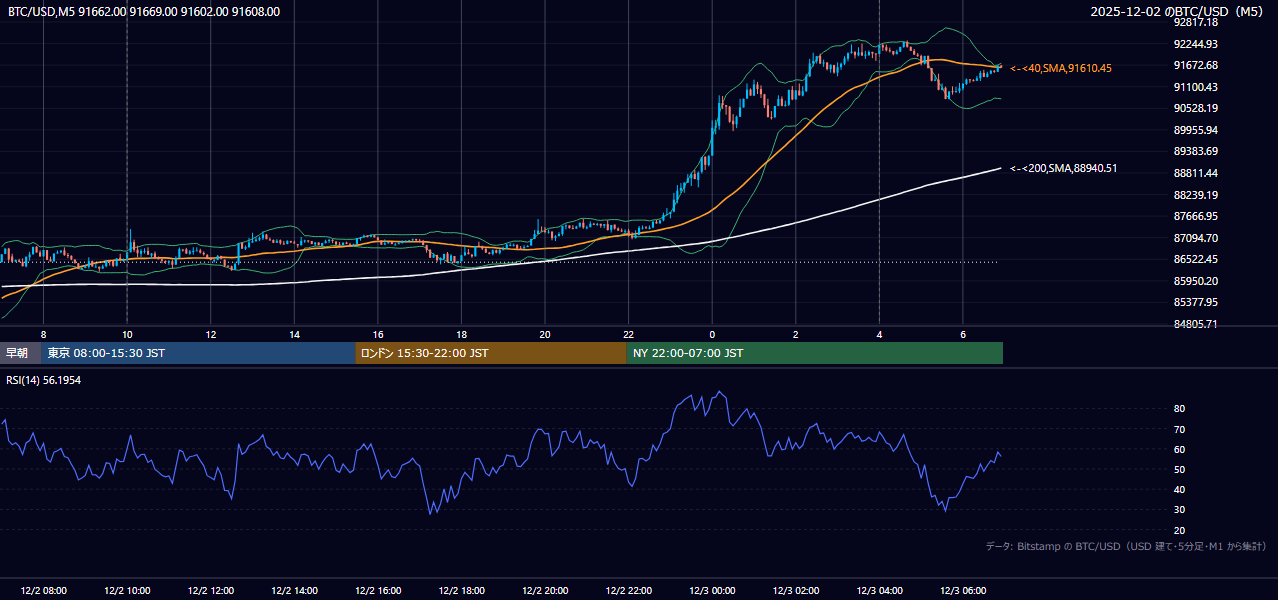The image size is (1278, 600).
Task: Click RSI scale level 50
Action: [1180, 469]
